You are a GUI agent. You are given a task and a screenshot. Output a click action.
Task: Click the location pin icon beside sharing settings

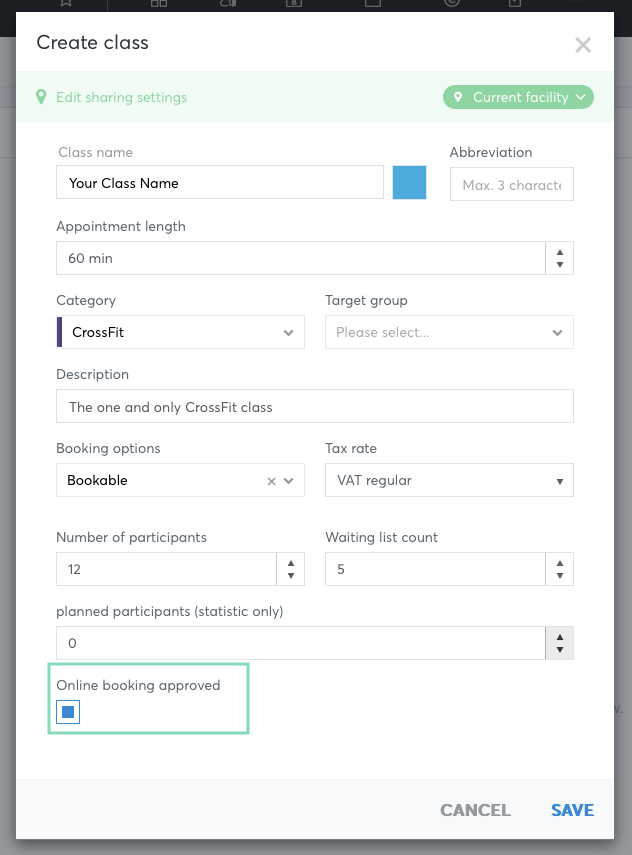tap(41, 97)
